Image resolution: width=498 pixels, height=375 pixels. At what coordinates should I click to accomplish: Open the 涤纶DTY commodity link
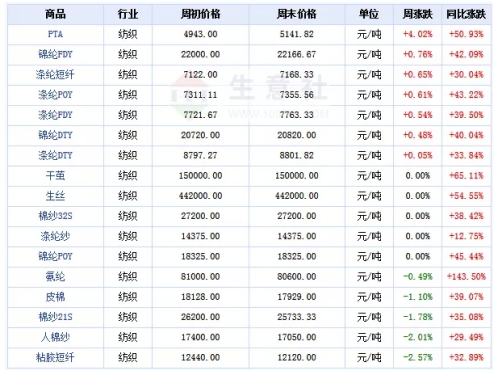55,155
